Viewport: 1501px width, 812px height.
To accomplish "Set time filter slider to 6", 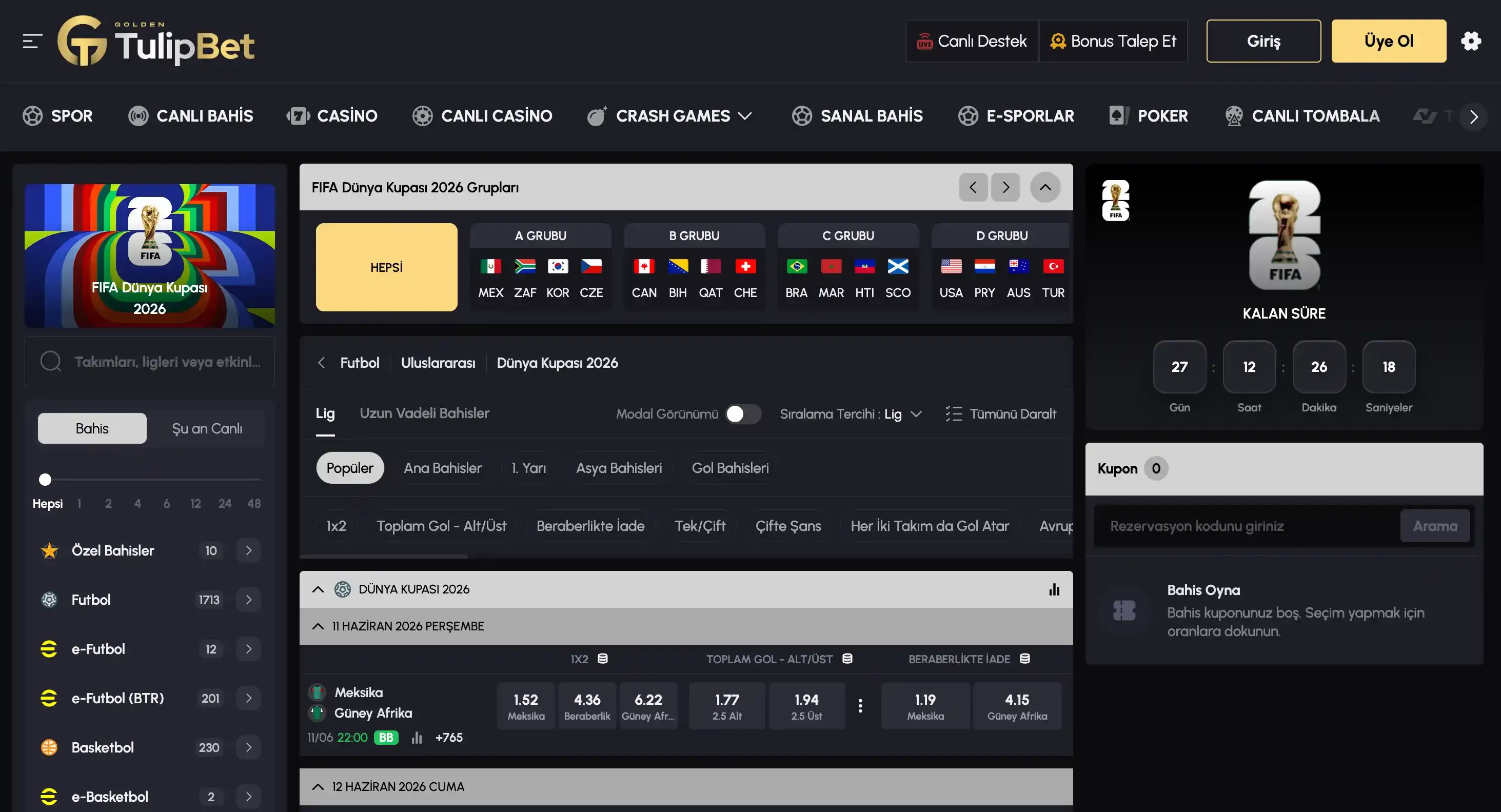I will point(167,503).
